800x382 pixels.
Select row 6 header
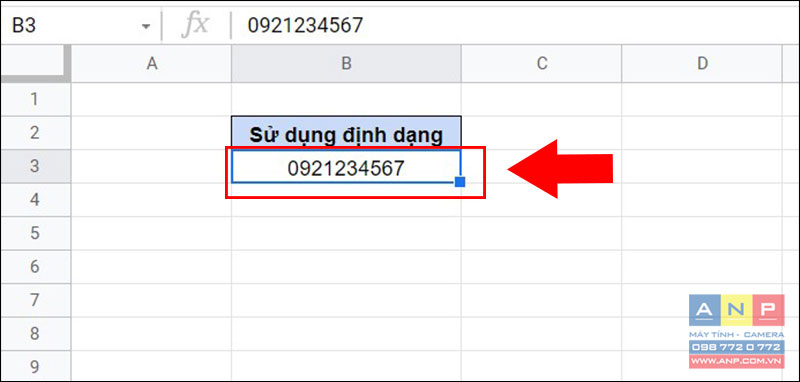(36, 267)
